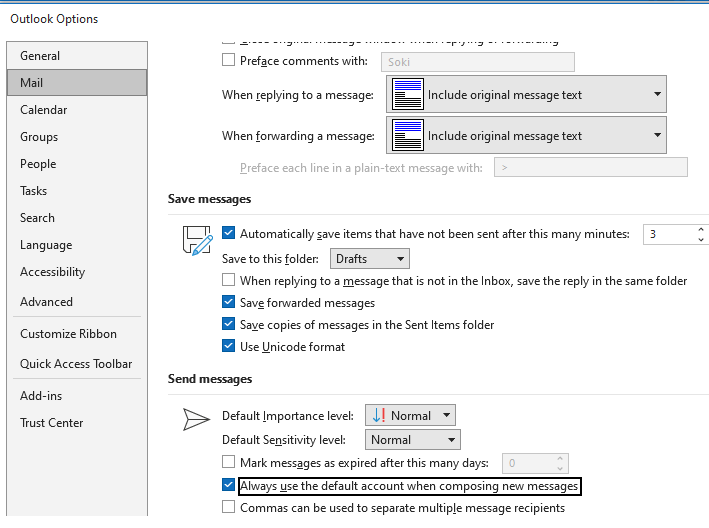709x528 pixels.
Task: Decrease the expire-after days spinner
Action: 560,468
